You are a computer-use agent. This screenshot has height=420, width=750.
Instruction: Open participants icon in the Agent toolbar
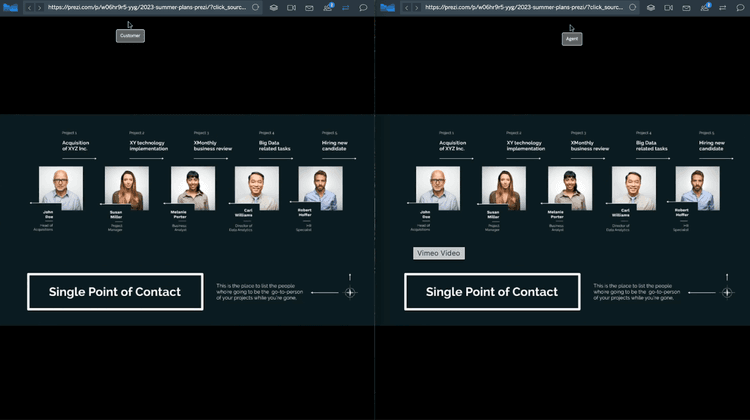click(x=704, y=7)
